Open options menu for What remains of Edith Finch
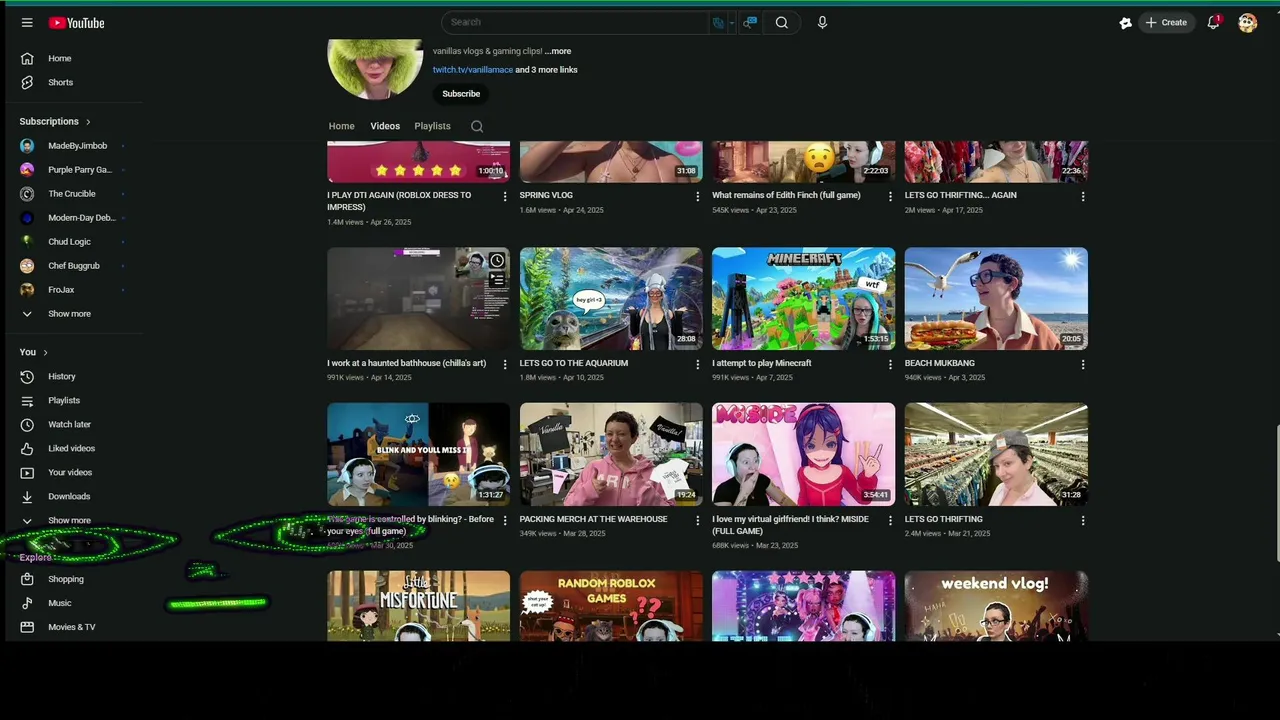Screen dimensions: 1280x720 click(890, 197)
